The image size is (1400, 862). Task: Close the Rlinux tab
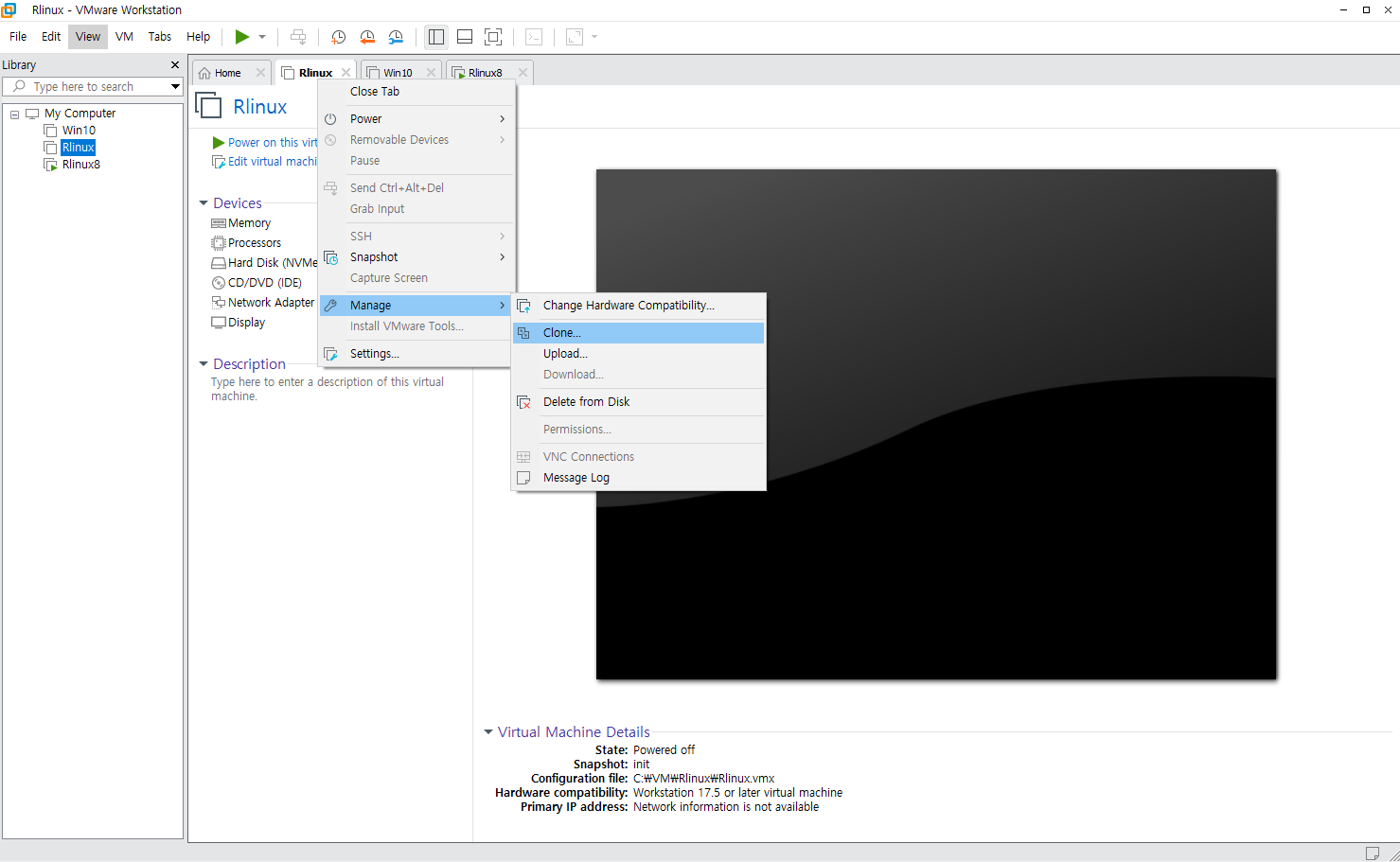[346, 73]
